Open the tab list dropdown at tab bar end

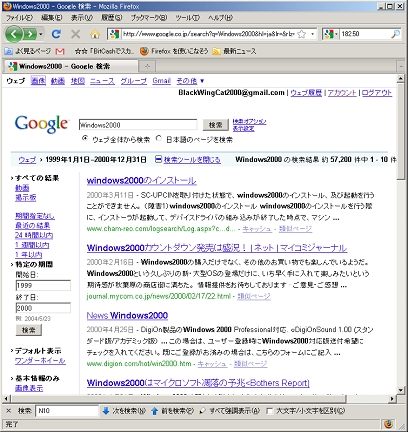[x=401, y=67]
